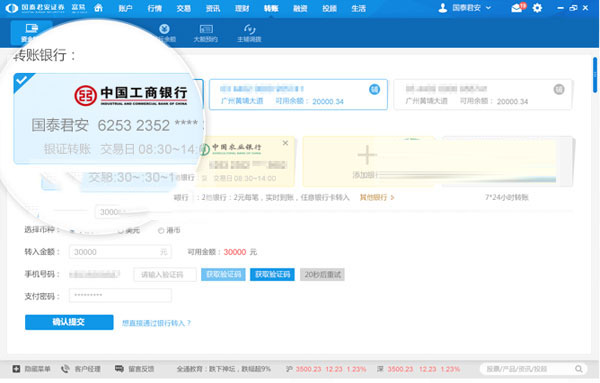Viewport: 600px width, 383px height.
Task: Remove the 中国农业银行 card with the X
Action: [x=285, y=143]
